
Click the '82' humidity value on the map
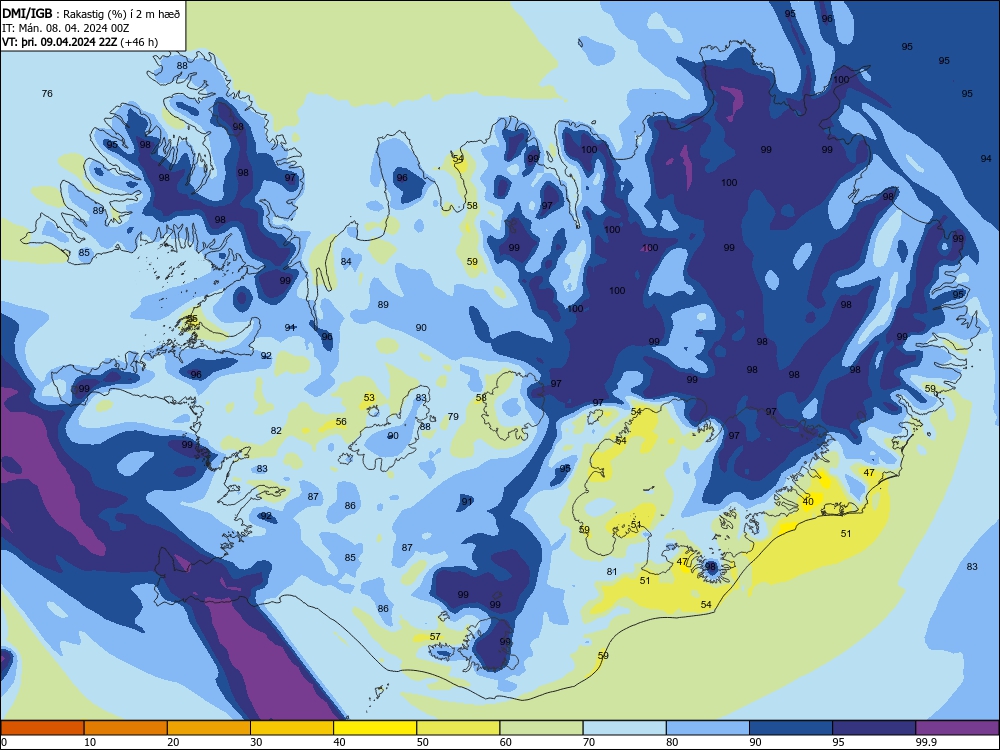point(276,430)
